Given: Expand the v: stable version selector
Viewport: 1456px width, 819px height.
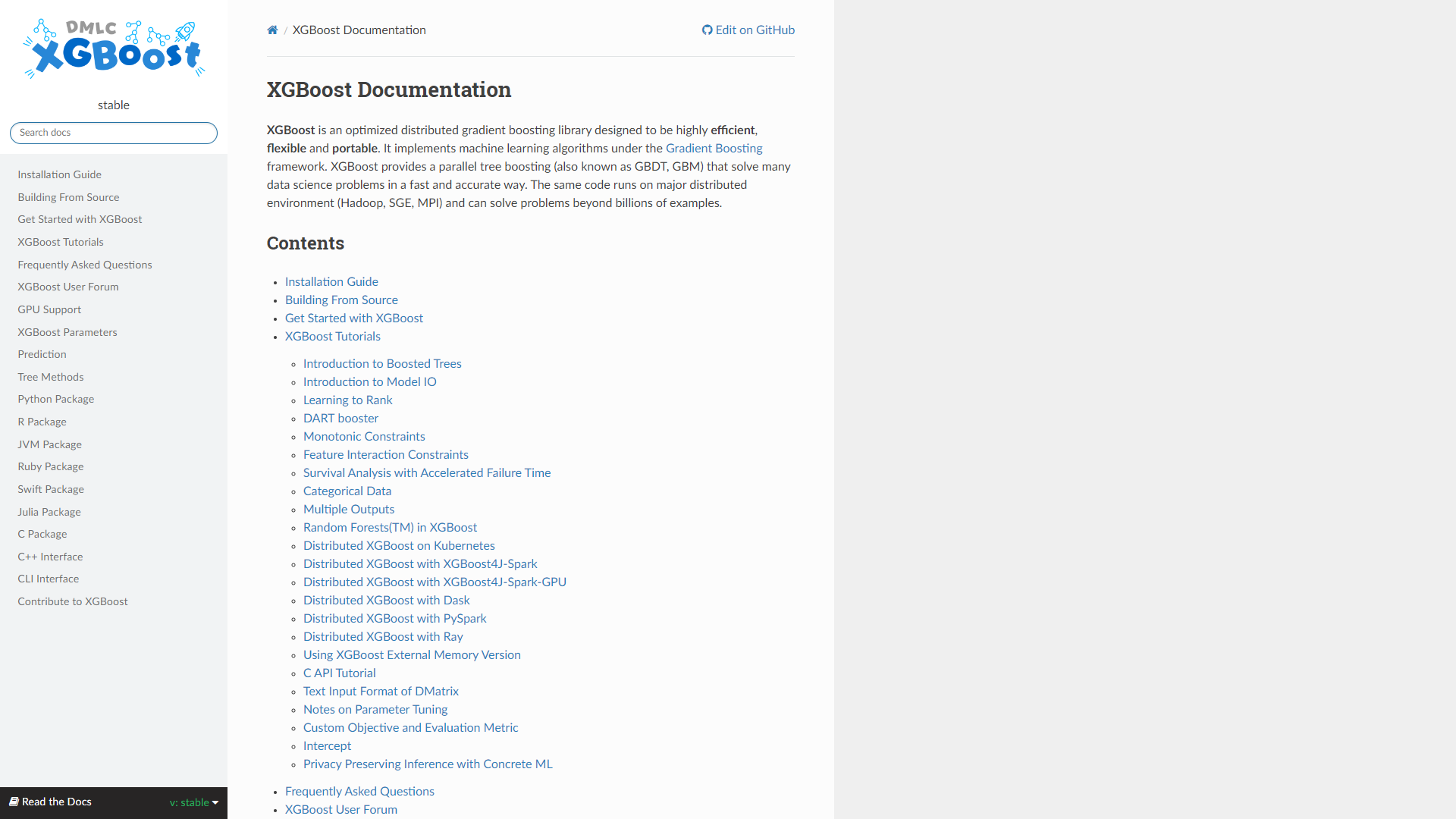Looking at the screenshot, I should [x=190, y=802].
